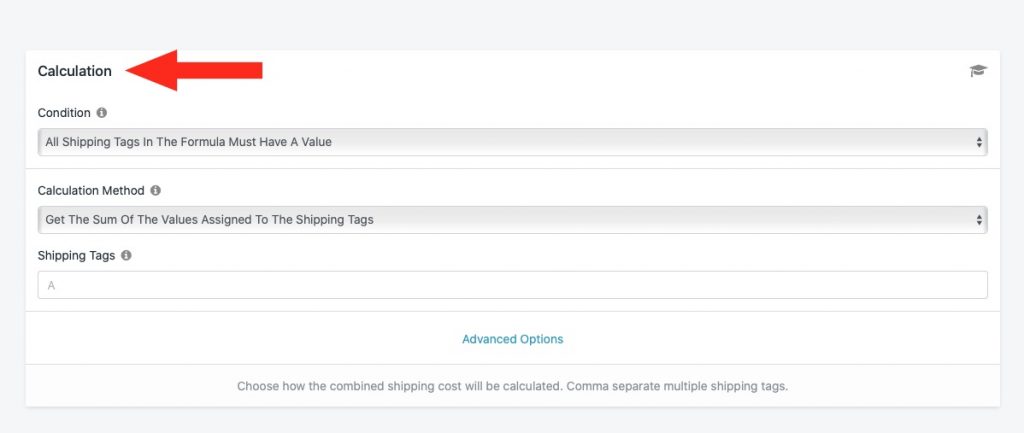Open the Condition dropdown
The width and height of the screenshot is (1024, 433).
pos(512,142)
